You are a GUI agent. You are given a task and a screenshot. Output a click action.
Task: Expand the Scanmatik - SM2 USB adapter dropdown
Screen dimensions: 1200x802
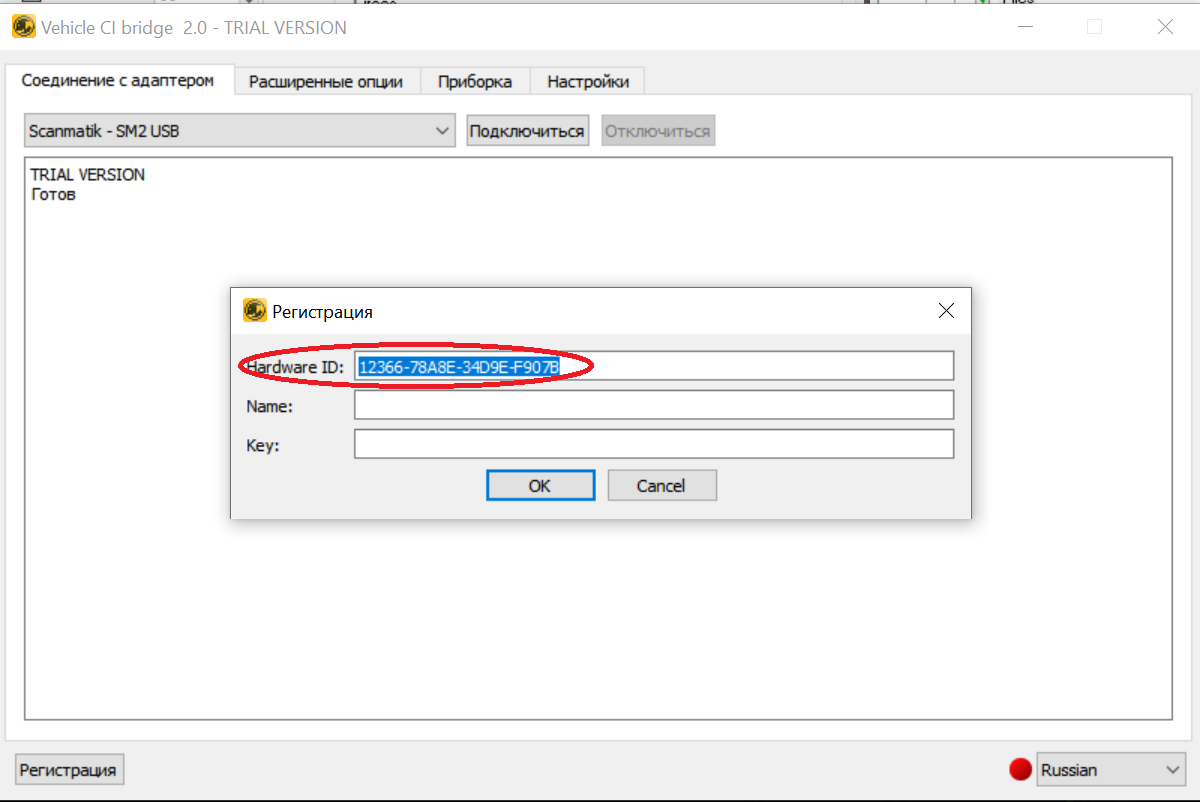(x=240, y=131)
